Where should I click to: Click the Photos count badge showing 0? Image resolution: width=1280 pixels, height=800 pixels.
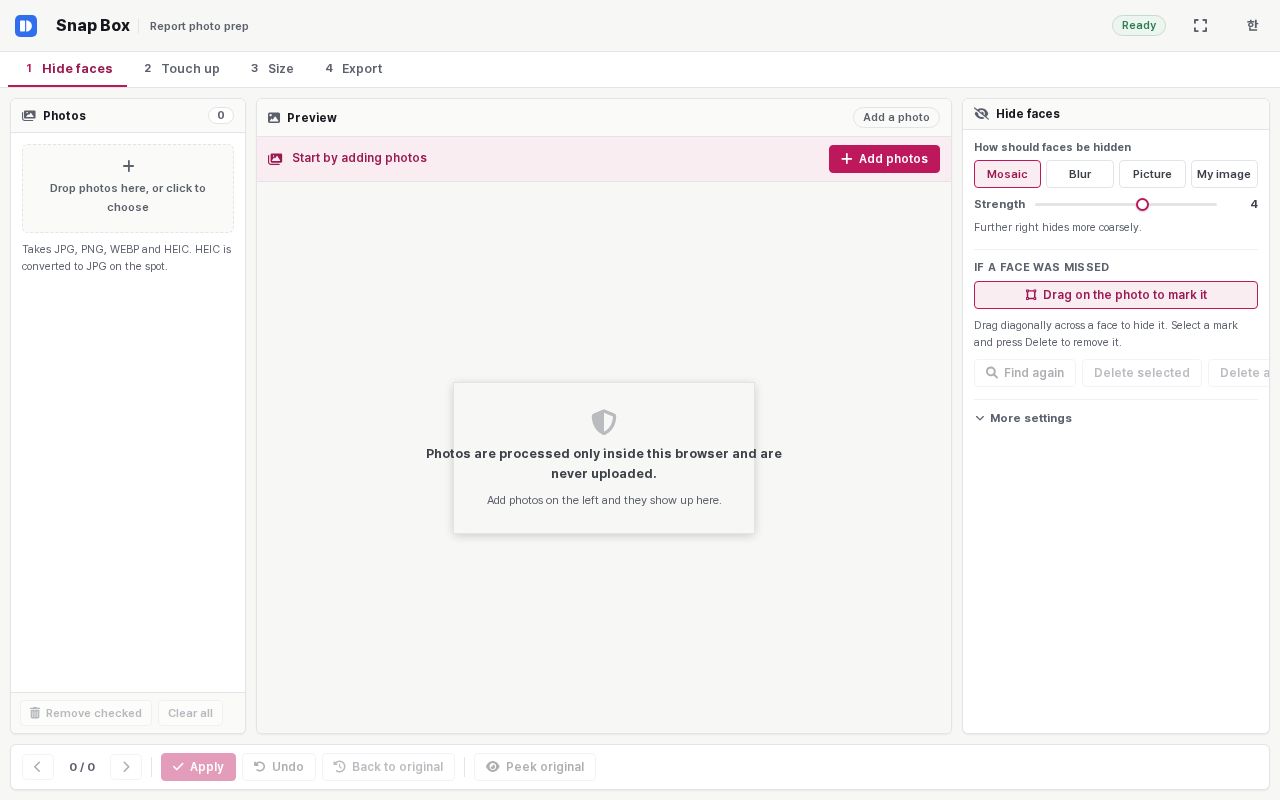221,116
